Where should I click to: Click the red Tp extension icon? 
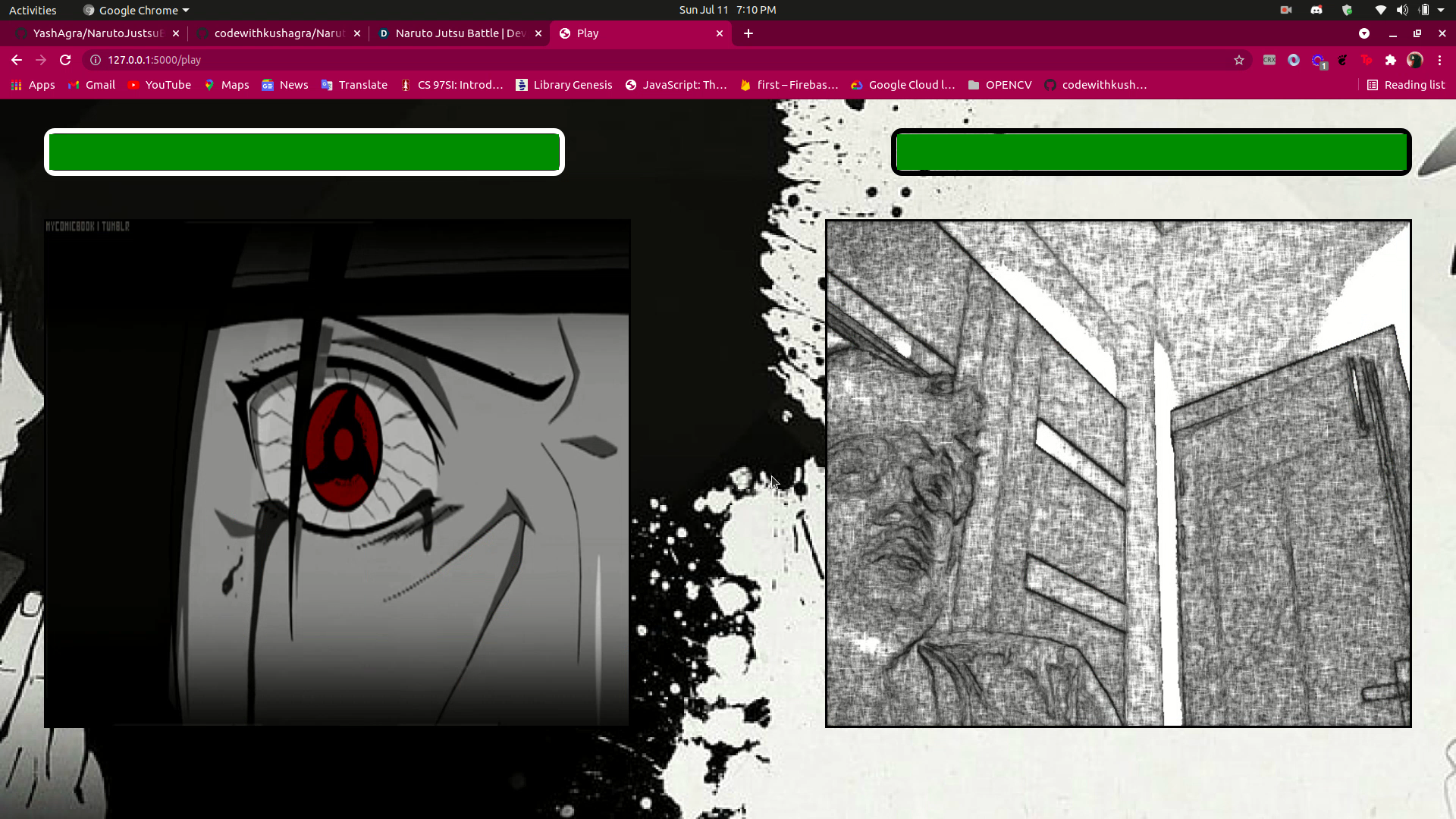(x=1367, y=60)
